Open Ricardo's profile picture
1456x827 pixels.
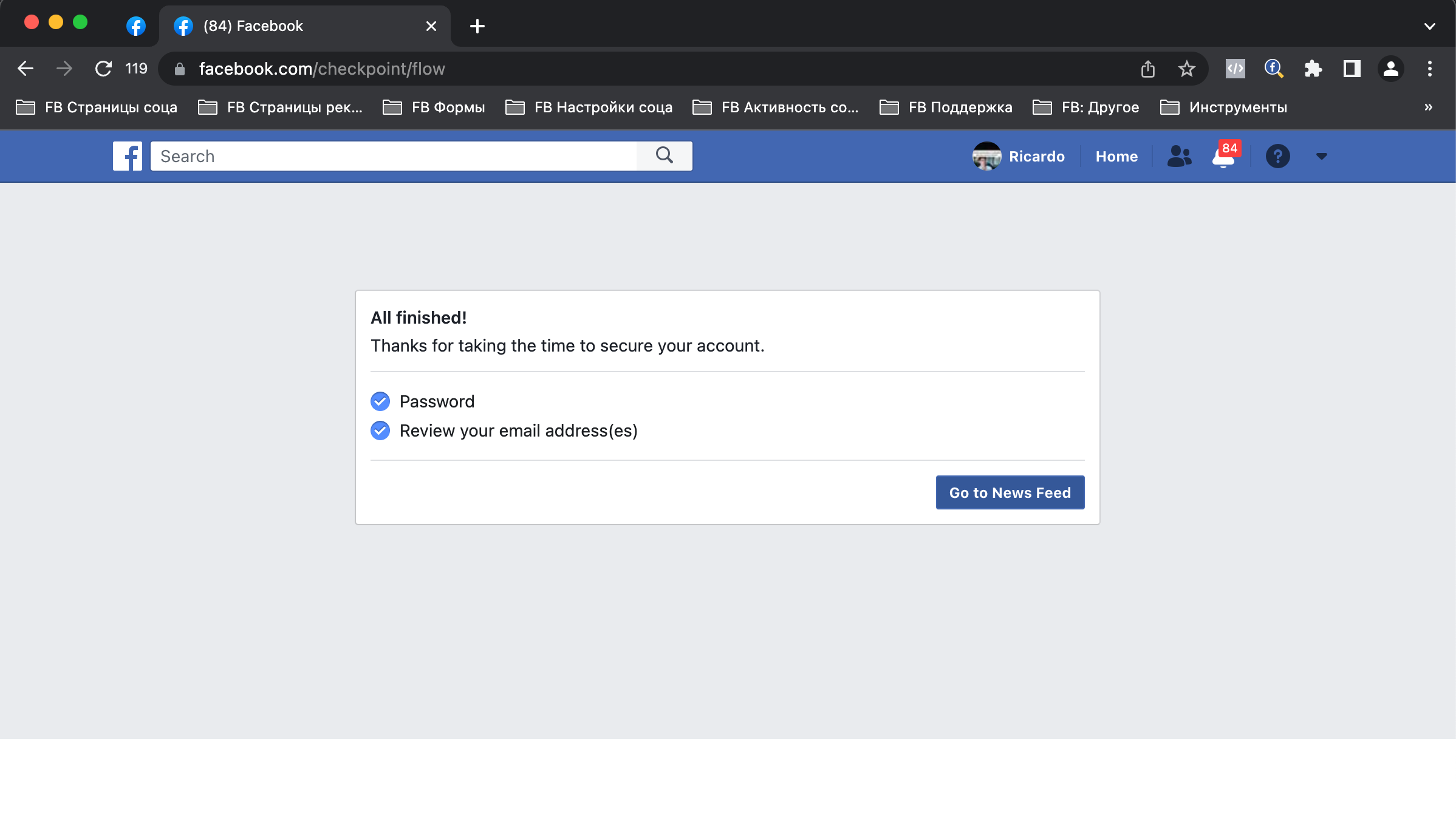pyautogui.click(x=986, y=156)
